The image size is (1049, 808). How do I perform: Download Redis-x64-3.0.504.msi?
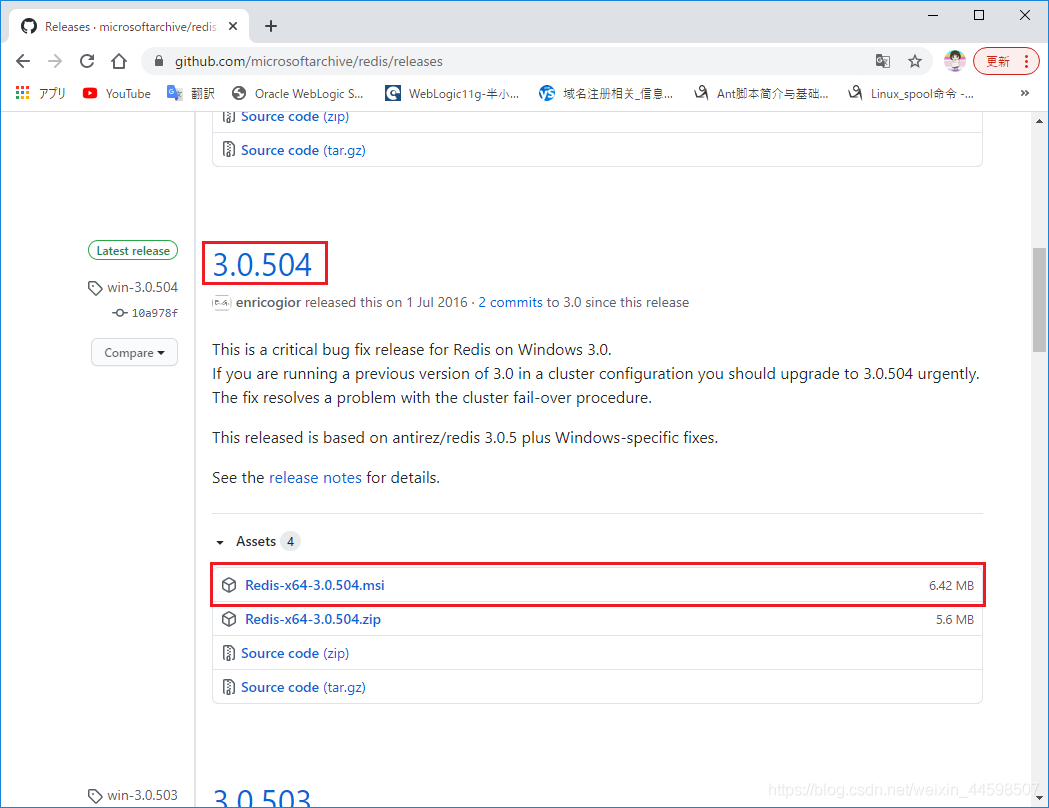[315, 585]
